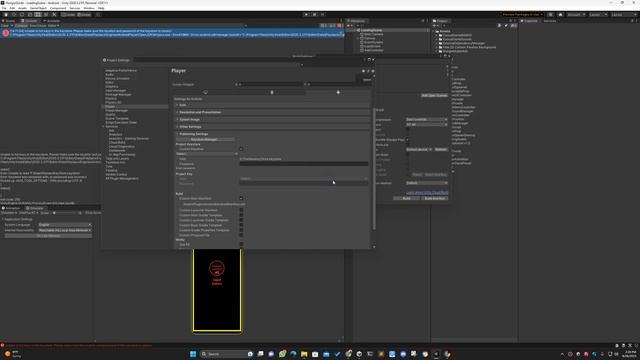Open the cloud services icon in toolbar

[x=560, y=15]
